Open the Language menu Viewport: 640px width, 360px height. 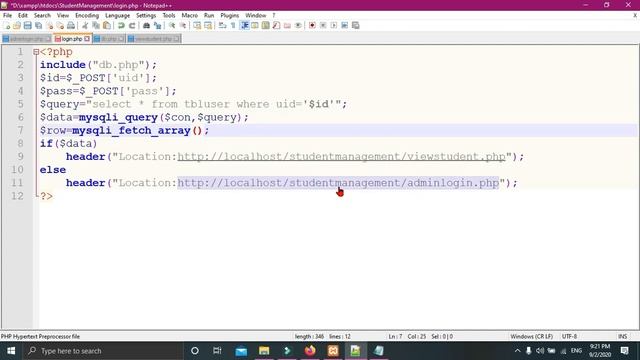pyautogui.click(x=117, y=16)
